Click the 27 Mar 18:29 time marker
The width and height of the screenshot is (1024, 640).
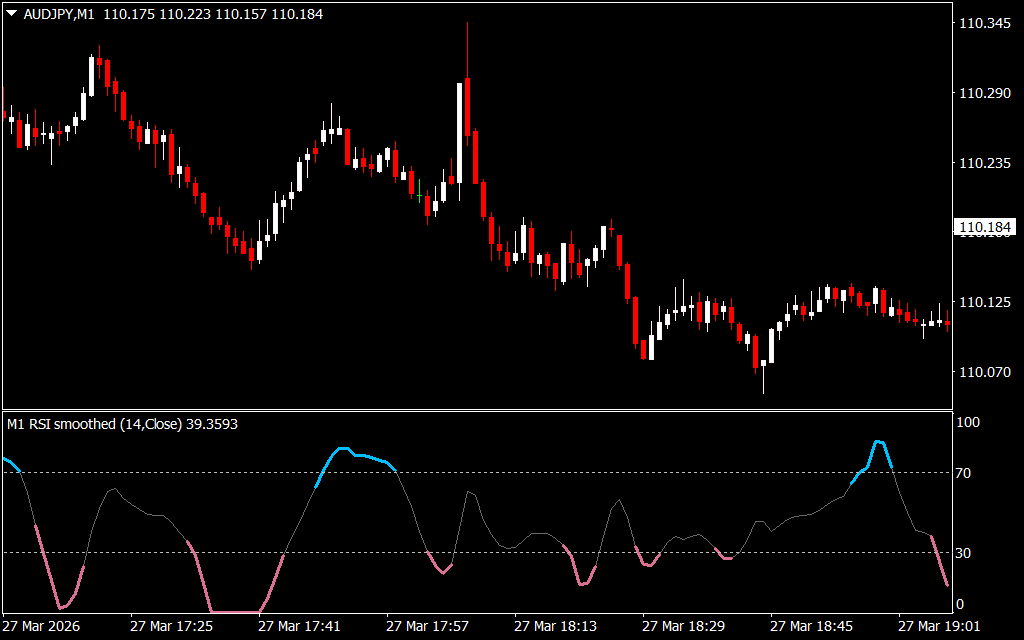click(683, 626)
